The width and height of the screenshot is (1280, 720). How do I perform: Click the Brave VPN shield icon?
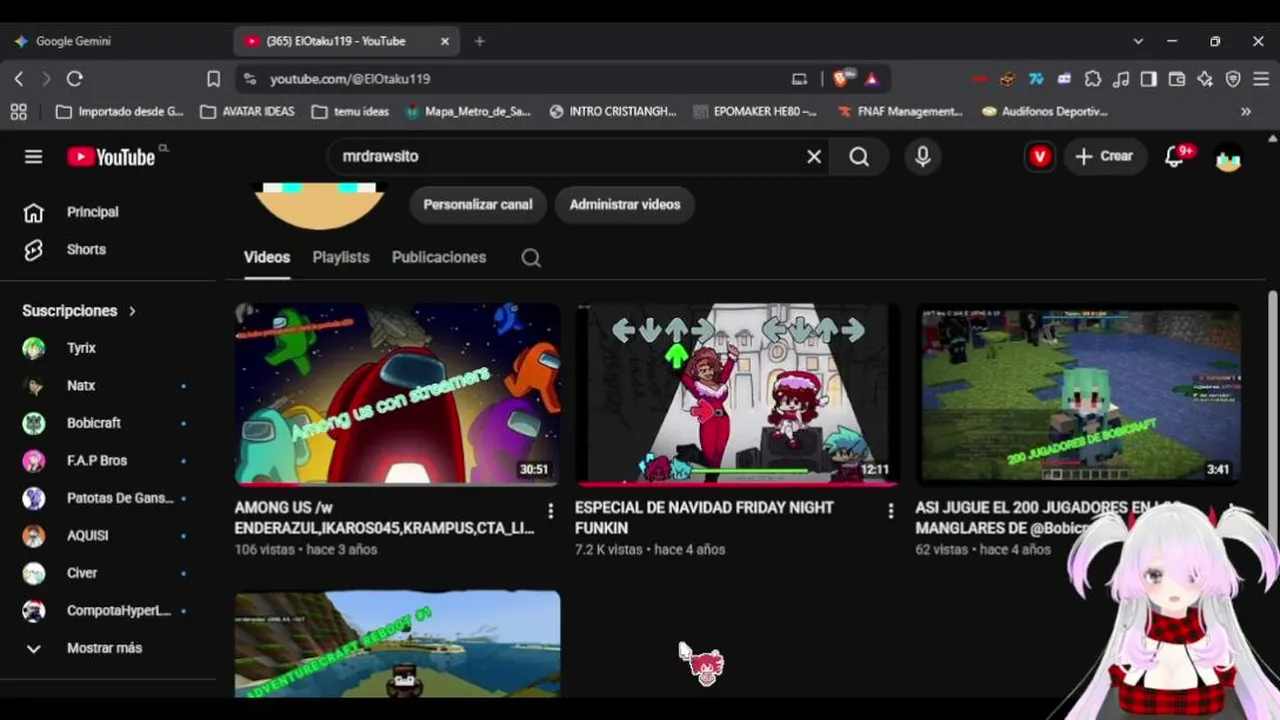coord(1233,79)
